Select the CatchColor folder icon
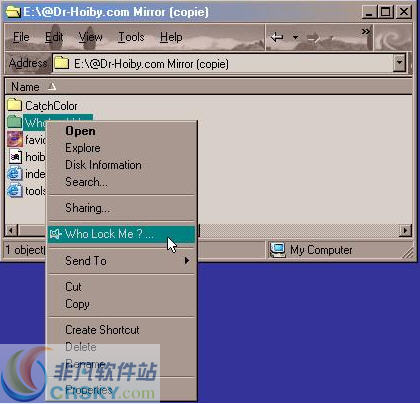 click(14, 105)
